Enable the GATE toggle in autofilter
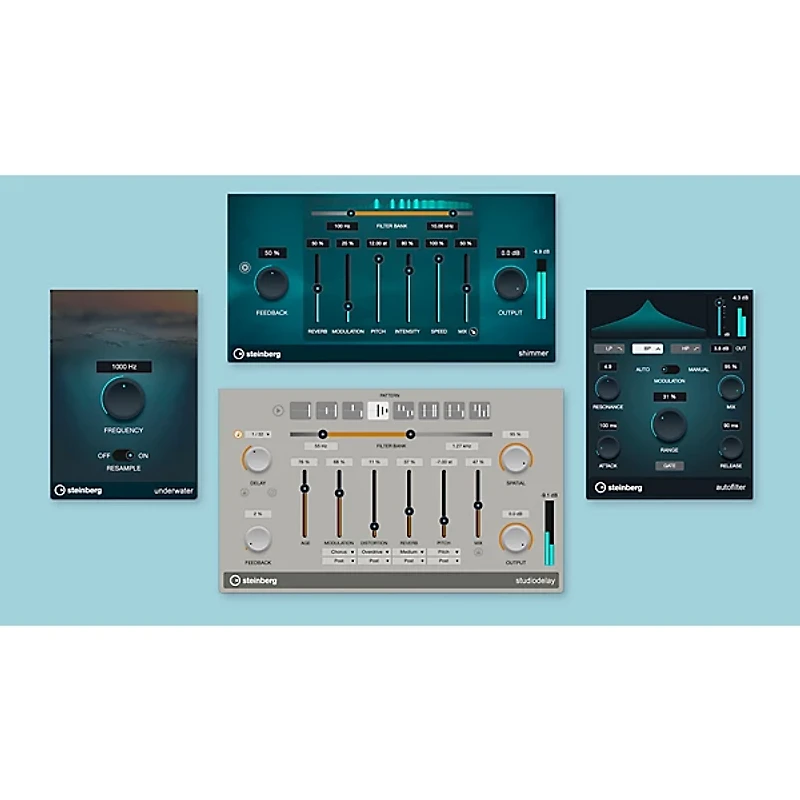The height and width of the screenshot is (800, 800). 670,465
